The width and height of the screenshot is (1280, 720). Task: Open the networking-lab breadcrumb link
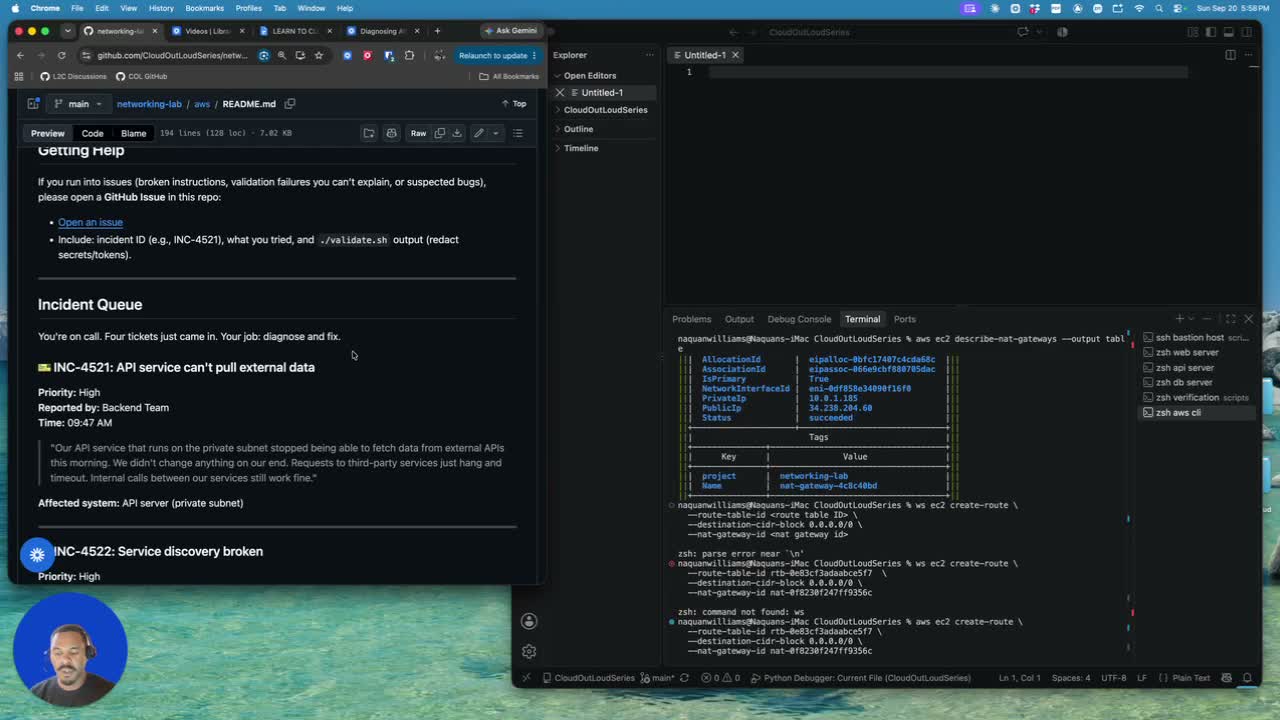(149, 104)
